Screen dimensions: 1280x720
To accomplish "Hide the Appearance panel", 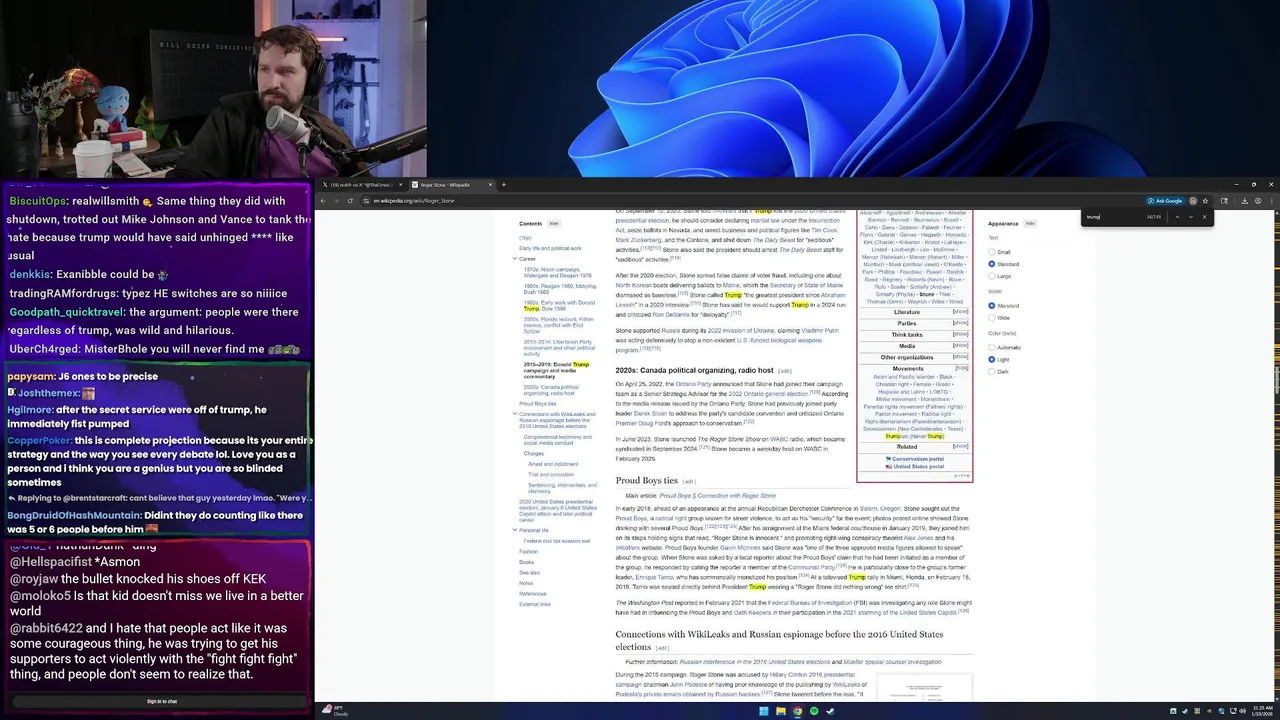I will pos(1030,223).
